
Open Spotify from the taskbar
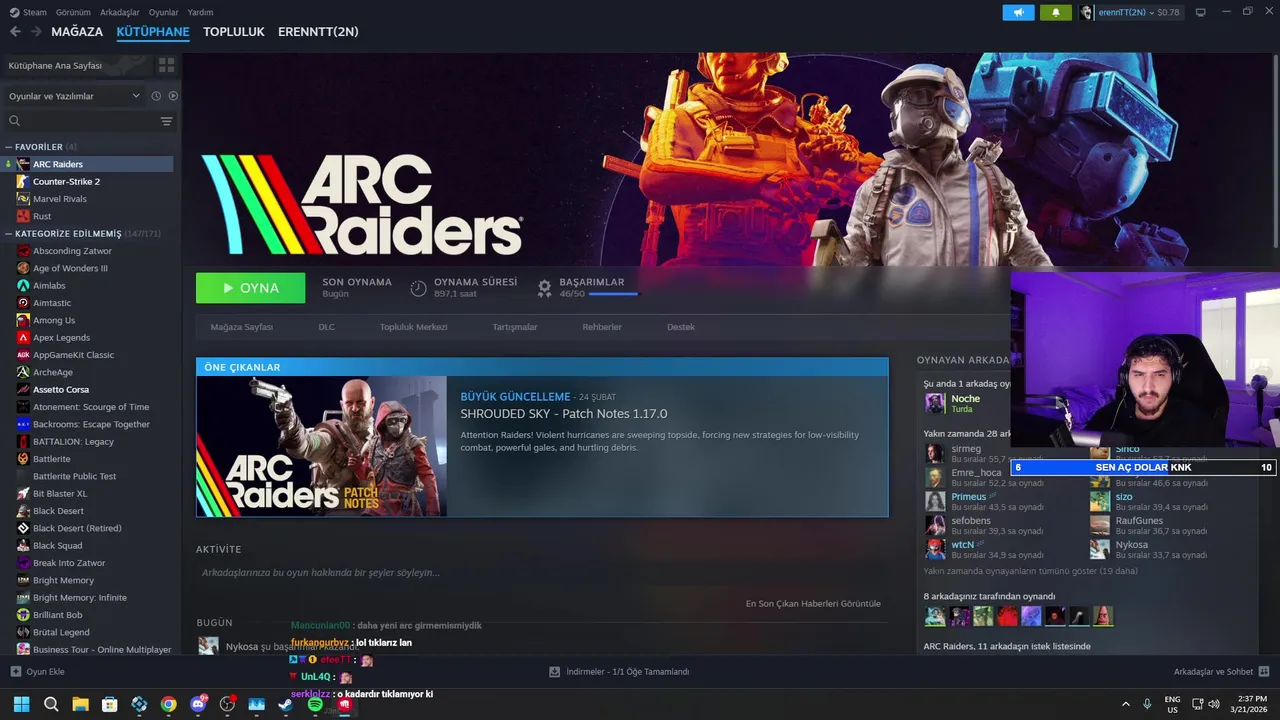(315, 705)
